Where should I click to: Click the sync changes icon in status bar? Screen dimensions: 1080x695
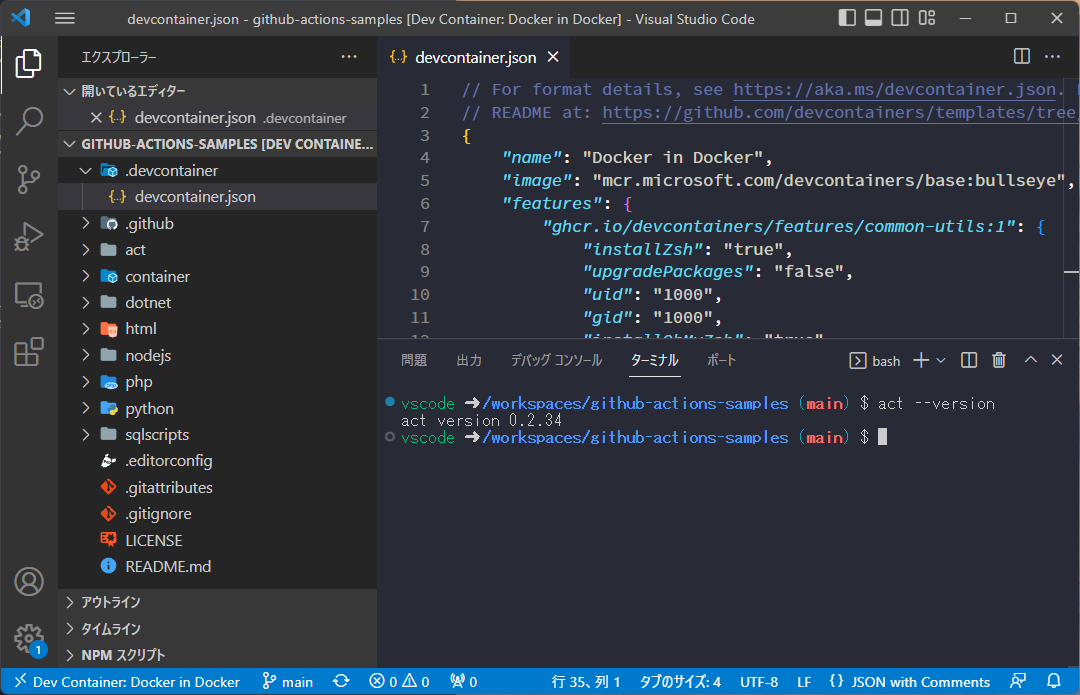click(x=341, y=681)
